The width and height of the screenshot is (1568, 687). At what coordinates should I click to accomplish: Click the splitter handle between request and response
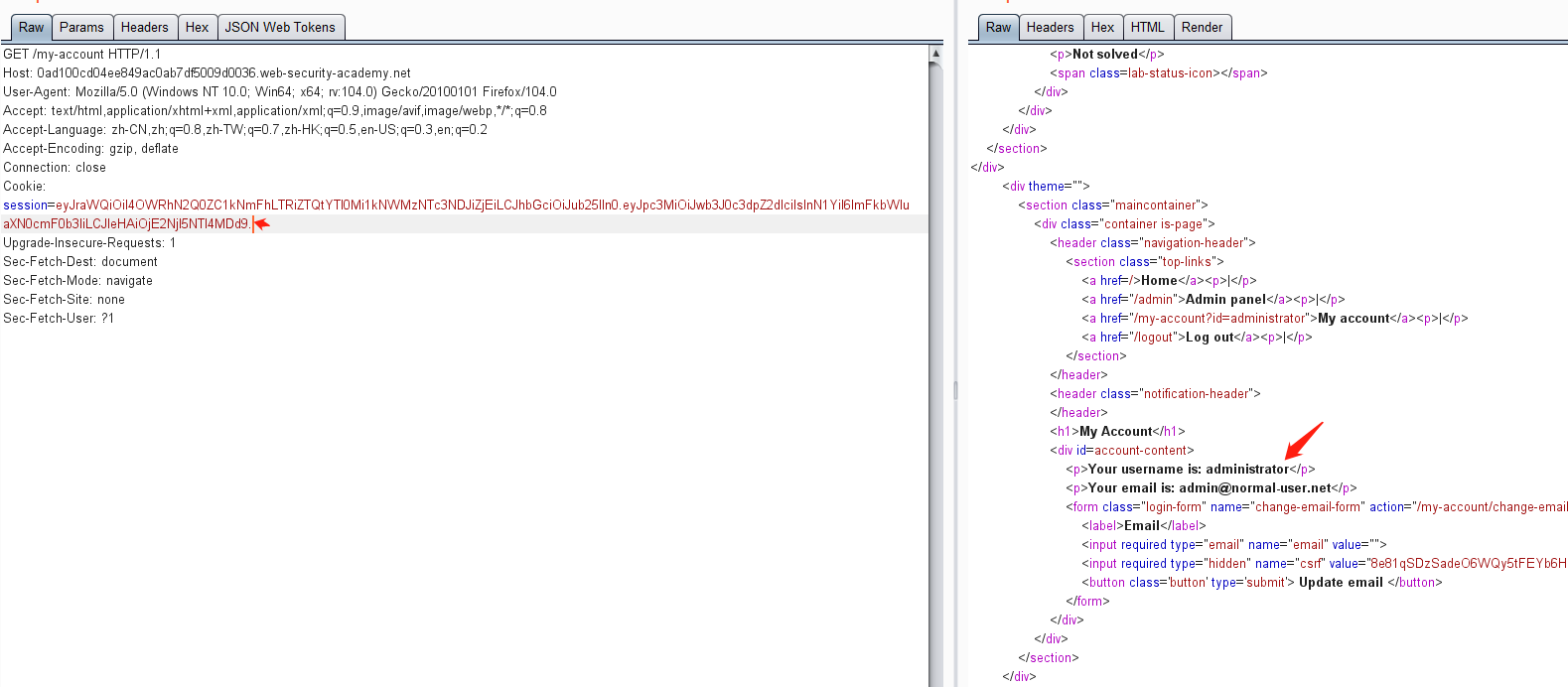click(x=955, y=390)
